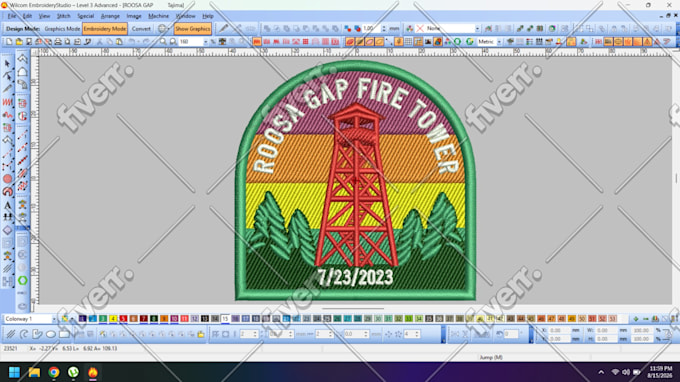This screenshot has height=382, width=680.
Task: Click the green circular arrow icon
Action: [x=458, y=42]
